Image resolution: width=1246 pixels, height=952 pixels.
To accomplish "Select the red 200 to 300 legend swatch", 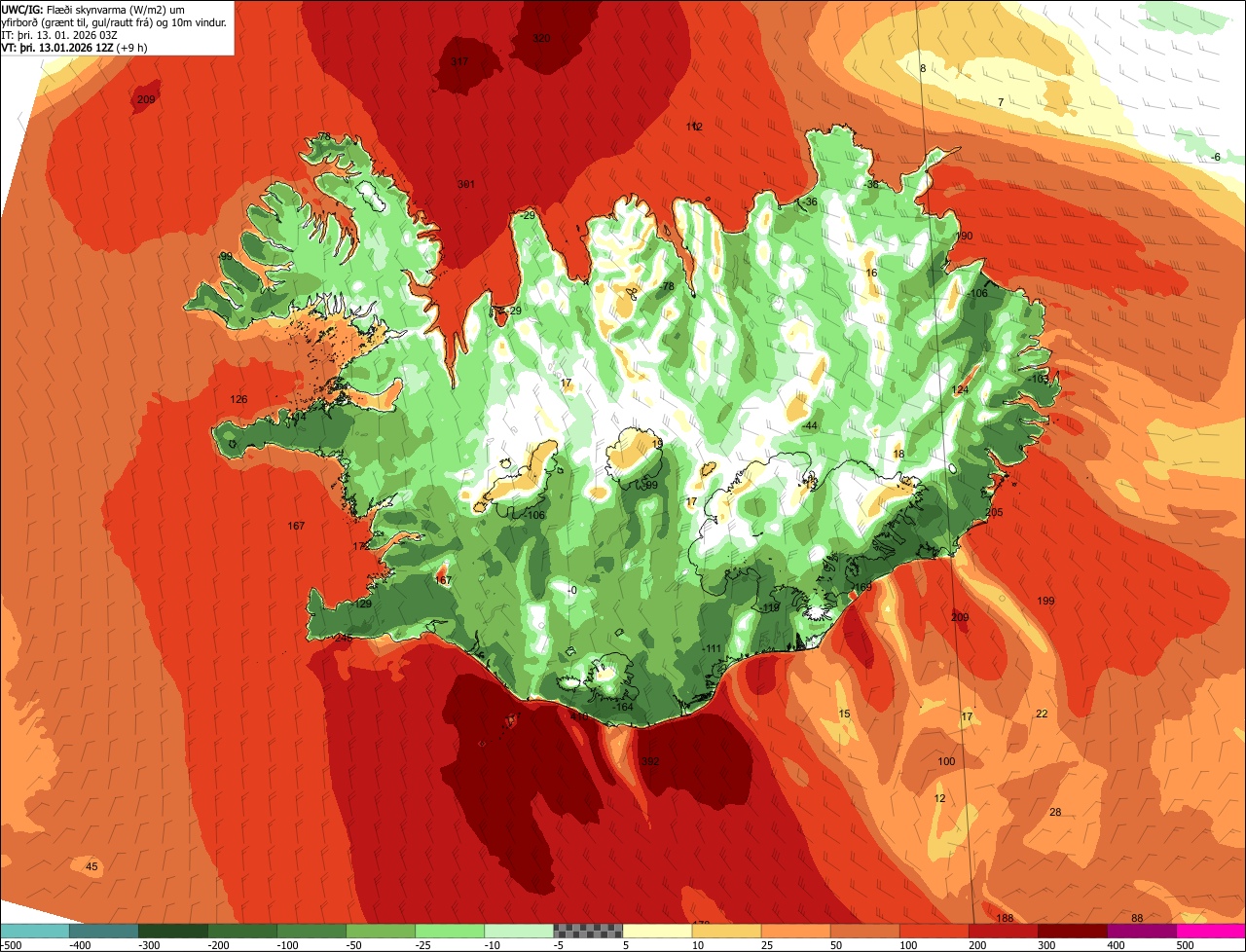I will coord(1003,931).
